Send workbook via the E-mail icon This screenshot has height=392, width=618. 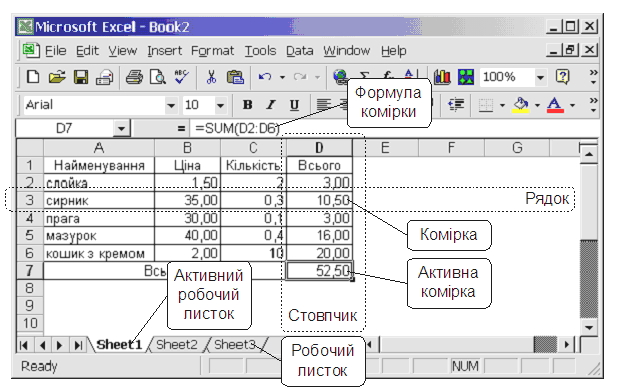(x=104, y=77)
